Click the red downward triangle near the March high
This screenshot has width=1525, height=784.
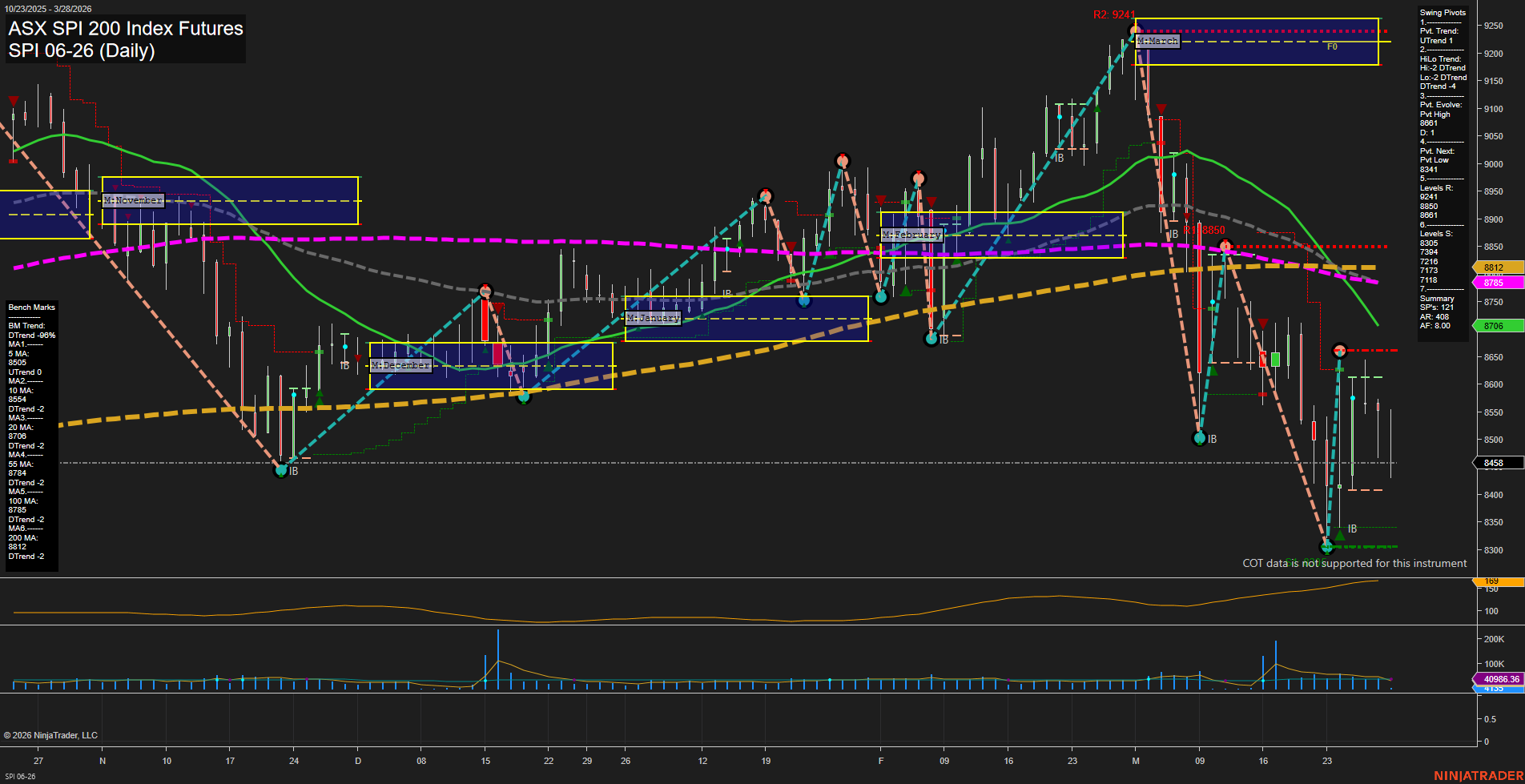(x=1161, y=107)
